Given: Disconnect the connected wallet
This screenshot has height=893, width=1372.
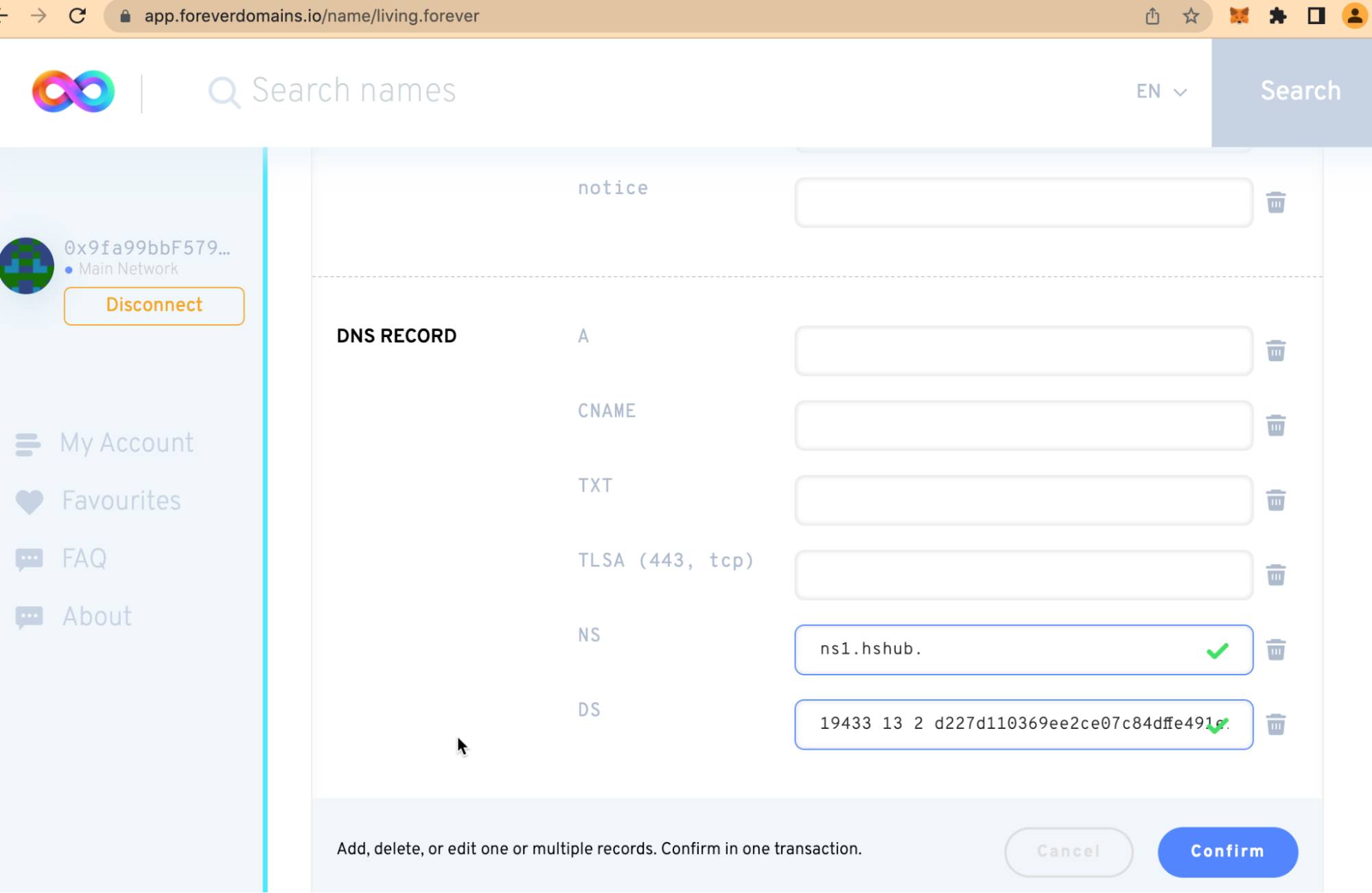Looking at the screenshot, I should [154, 305].
